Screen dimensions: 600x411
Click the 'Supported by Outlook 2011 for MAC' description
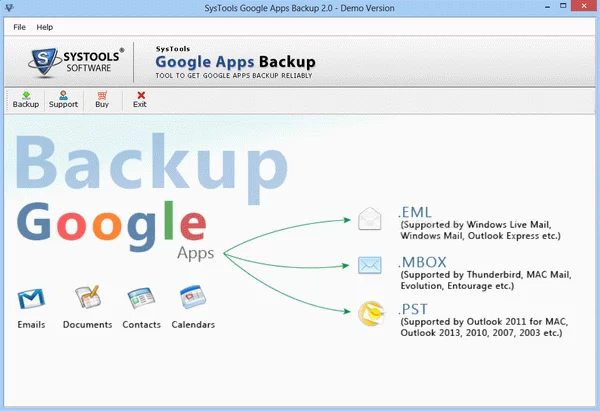[484, 327]
